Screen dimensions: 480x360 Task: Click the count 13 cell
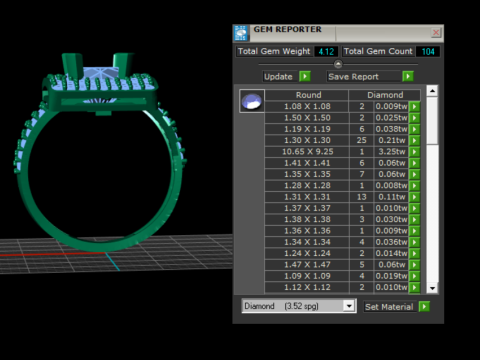362,197
